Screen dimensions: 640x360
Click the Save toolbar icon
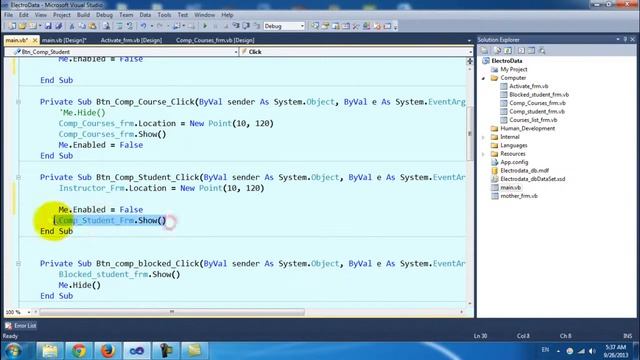point(48,26)
